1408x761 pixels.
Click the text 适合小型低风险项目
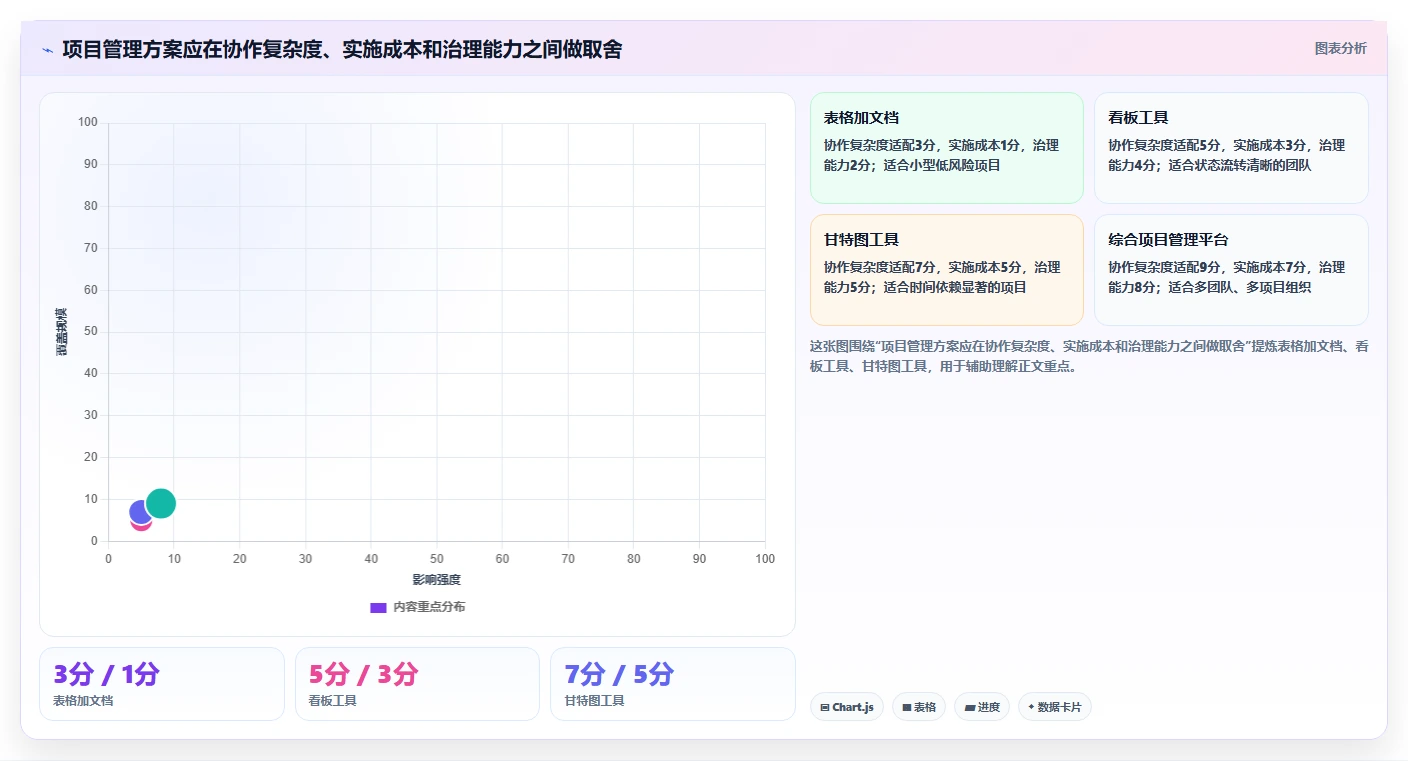942,165
